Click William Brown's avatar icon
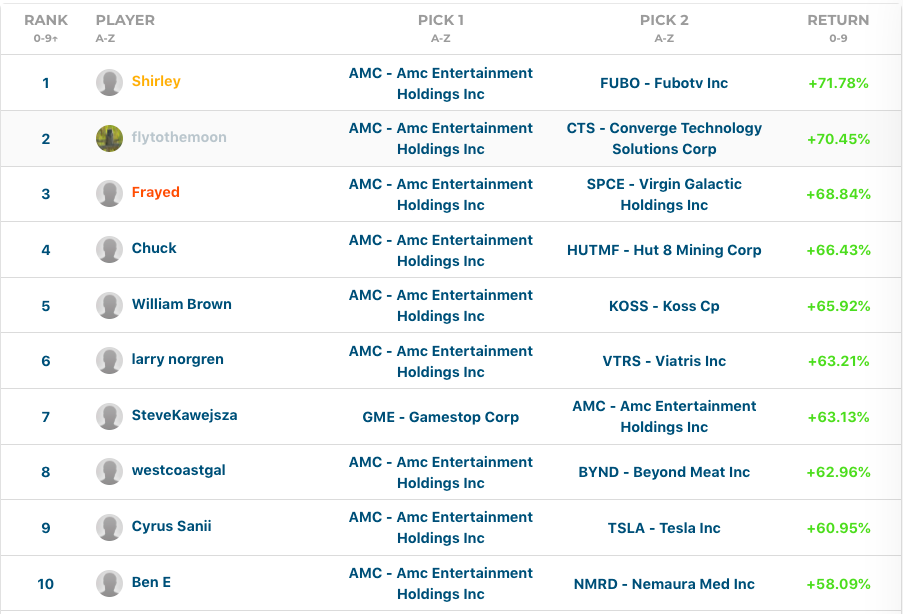The image size is (903, 614). [x=109, y=305]
